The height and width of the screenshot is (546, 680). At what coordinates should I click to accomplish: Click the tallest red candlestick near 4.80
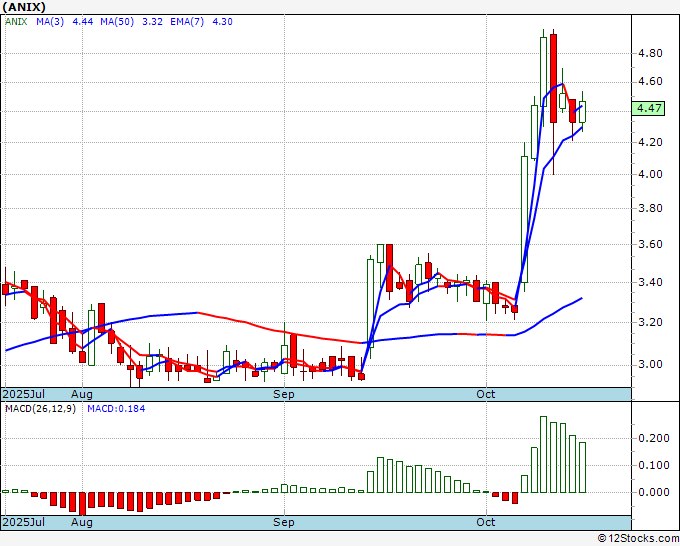pos(553,78)
